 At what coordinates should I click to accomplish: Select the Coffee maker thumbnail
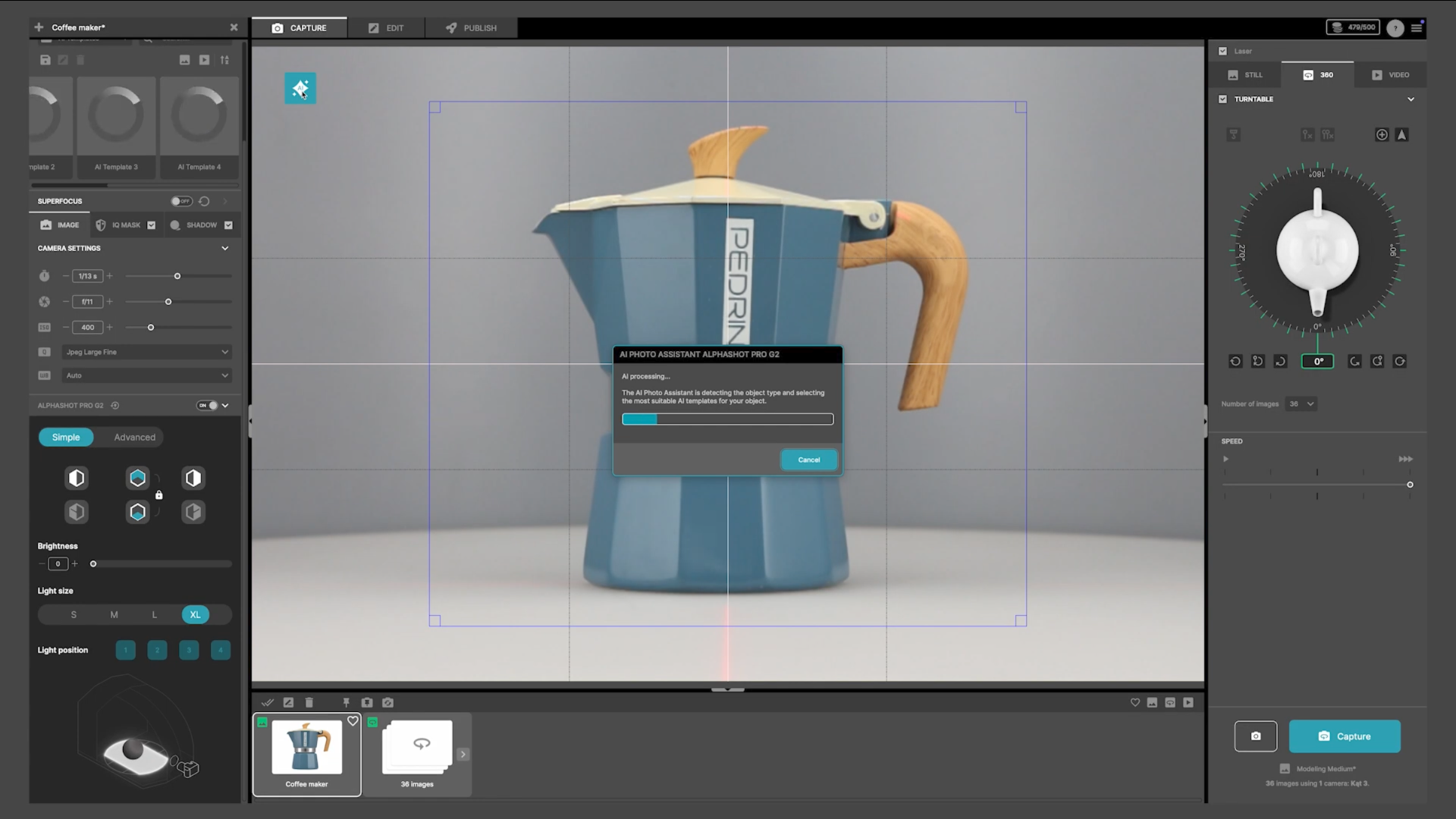click(x=307, y=755)
